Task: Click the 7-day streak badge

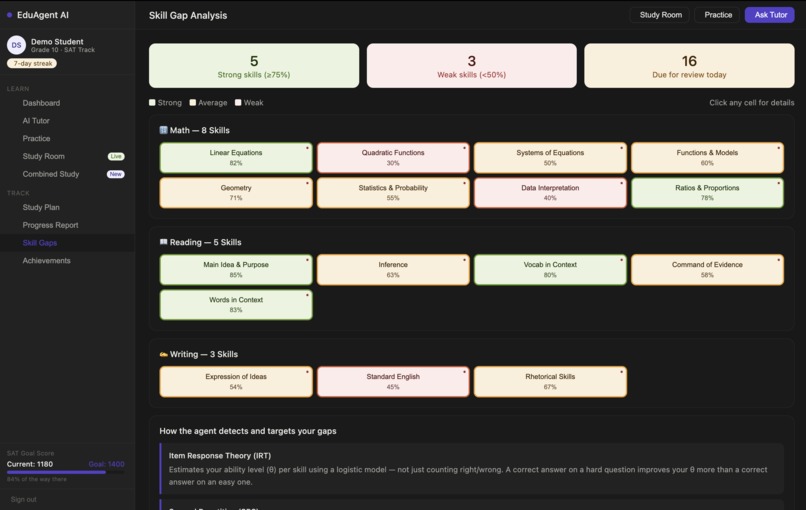Action: point(32,63)
